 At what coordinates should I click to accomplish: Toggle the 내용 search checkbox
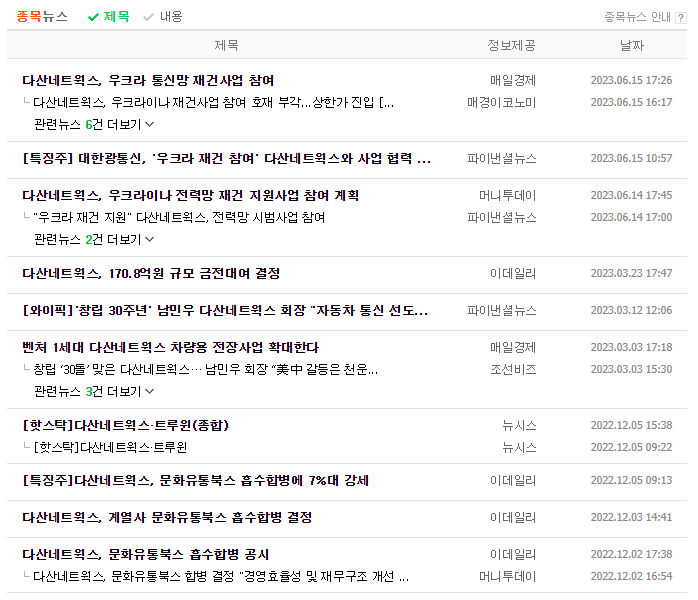(163, 17)
